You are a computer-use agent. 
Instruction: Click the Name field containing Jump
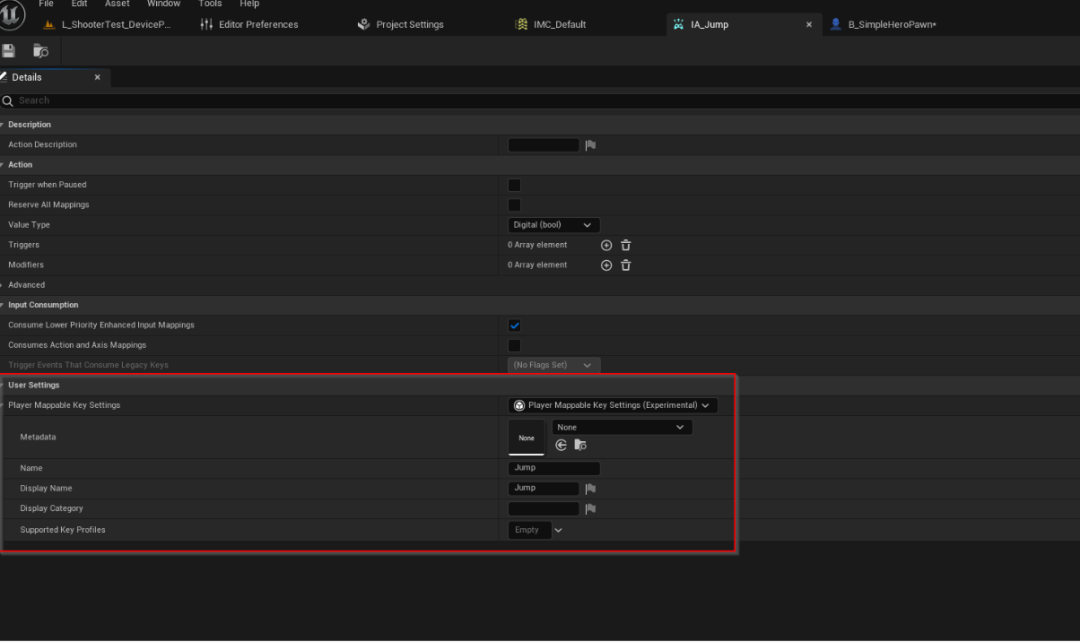tap(554, 468)
